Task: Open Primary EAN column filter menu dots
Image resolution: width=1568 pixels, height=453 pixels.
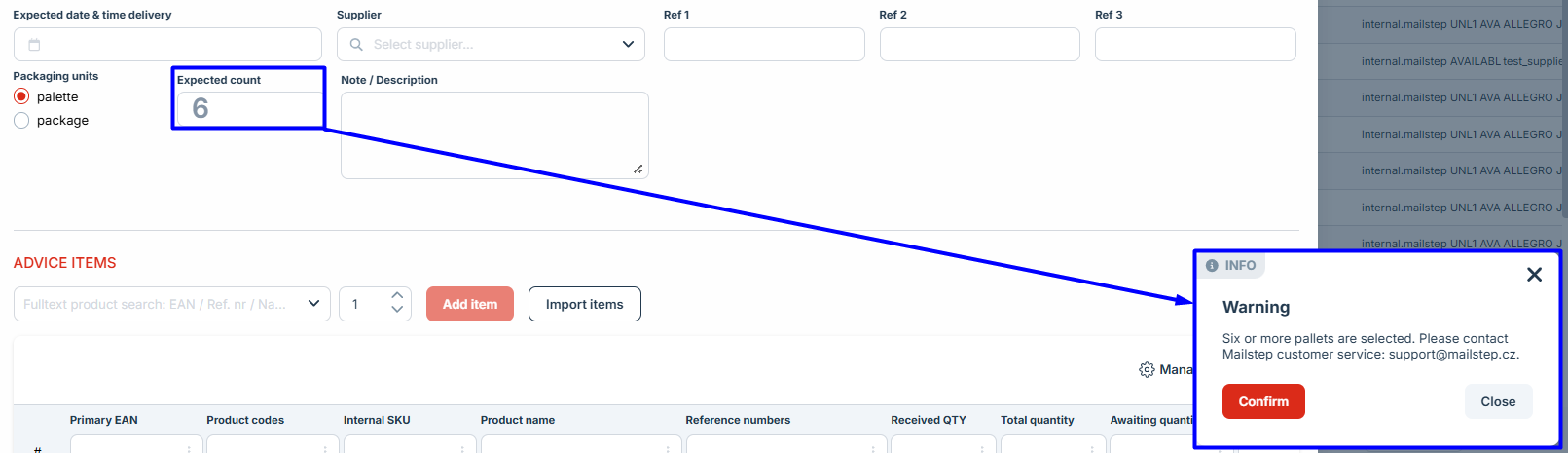Action: point(189,448)
